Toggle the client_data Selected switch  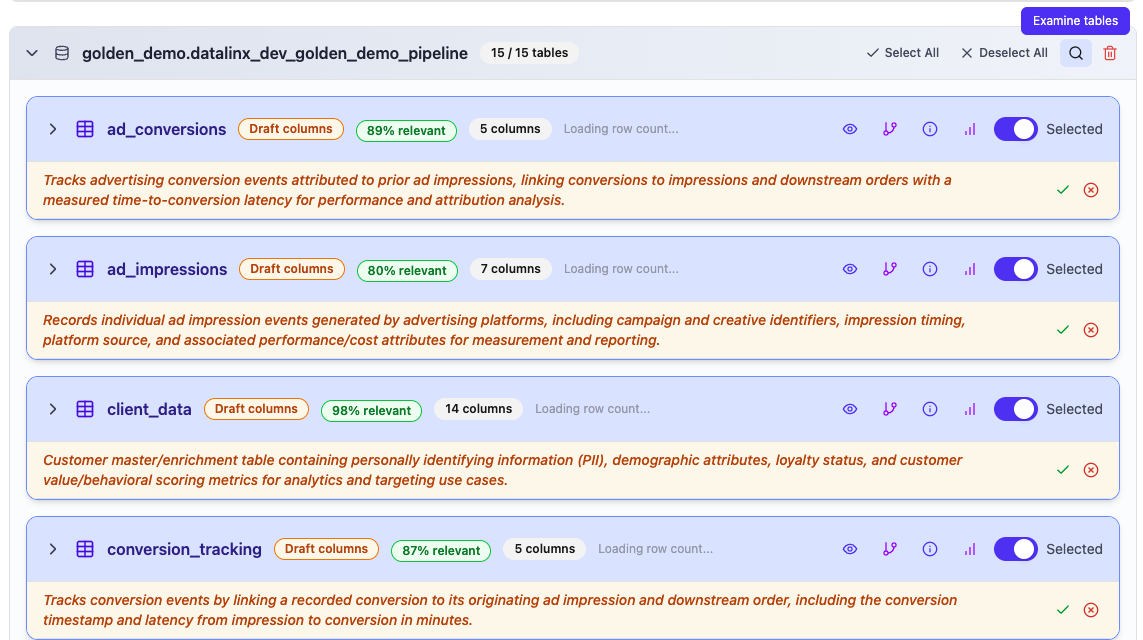click(x=1015, y=409)
